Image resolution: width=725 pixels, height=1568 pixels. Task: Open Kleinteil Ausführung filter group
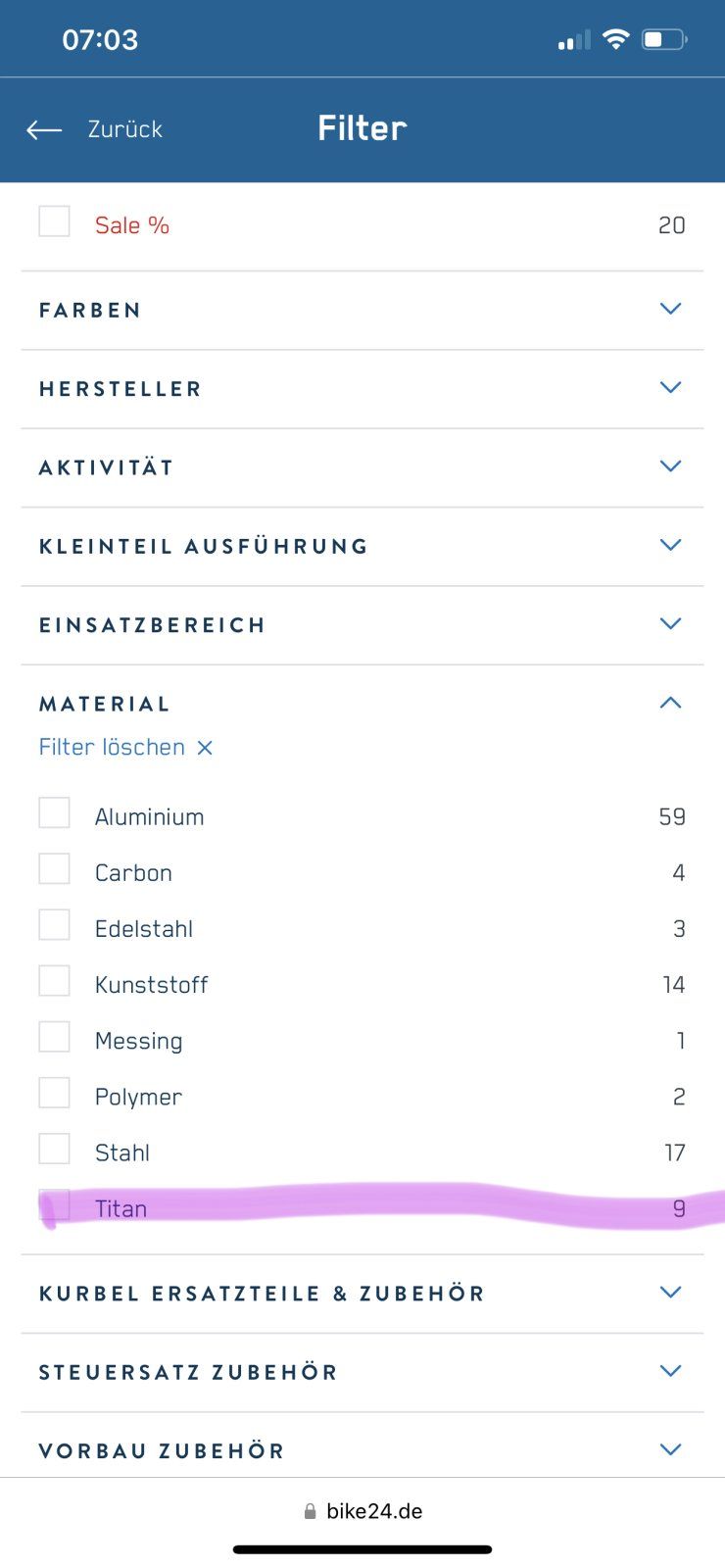[670, 545]
